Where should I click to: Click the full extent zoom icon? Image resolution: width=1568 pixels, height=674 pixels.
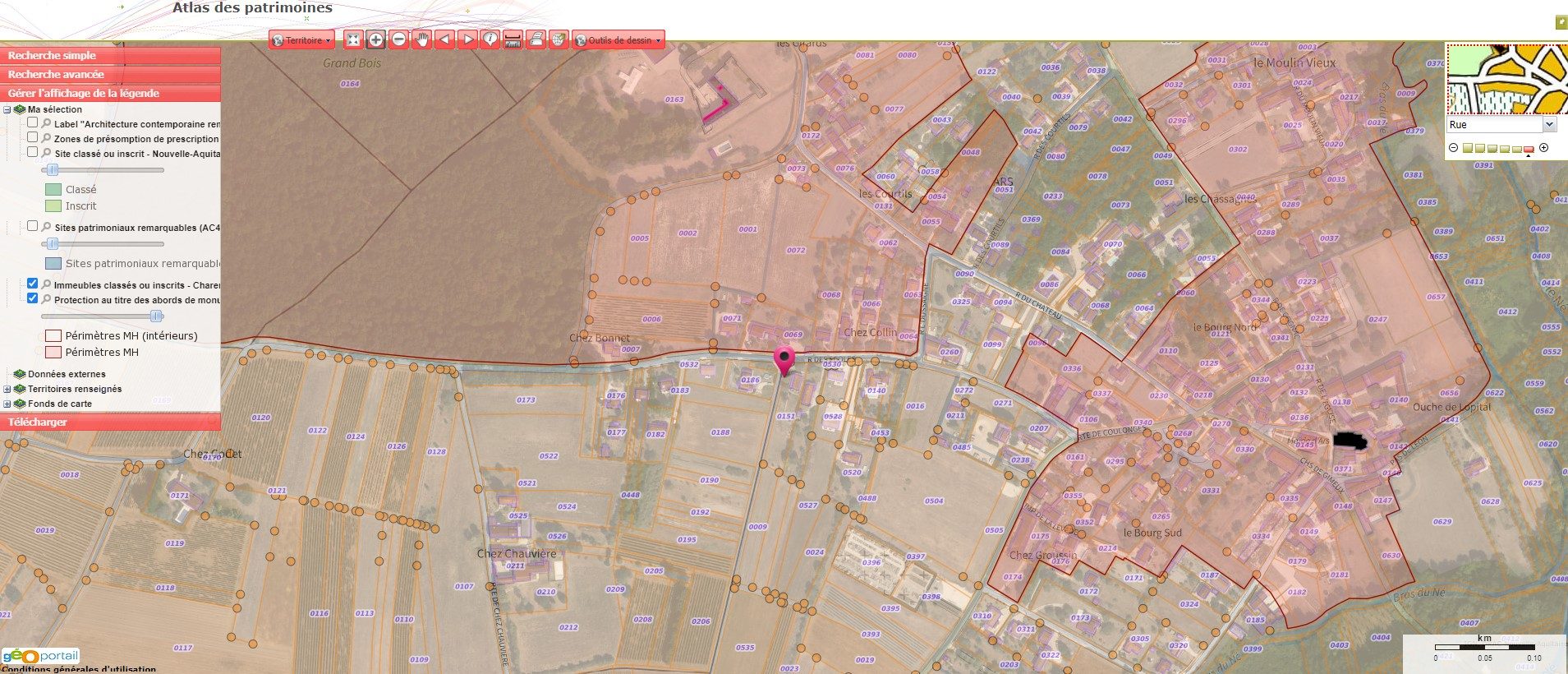point(353,39)
